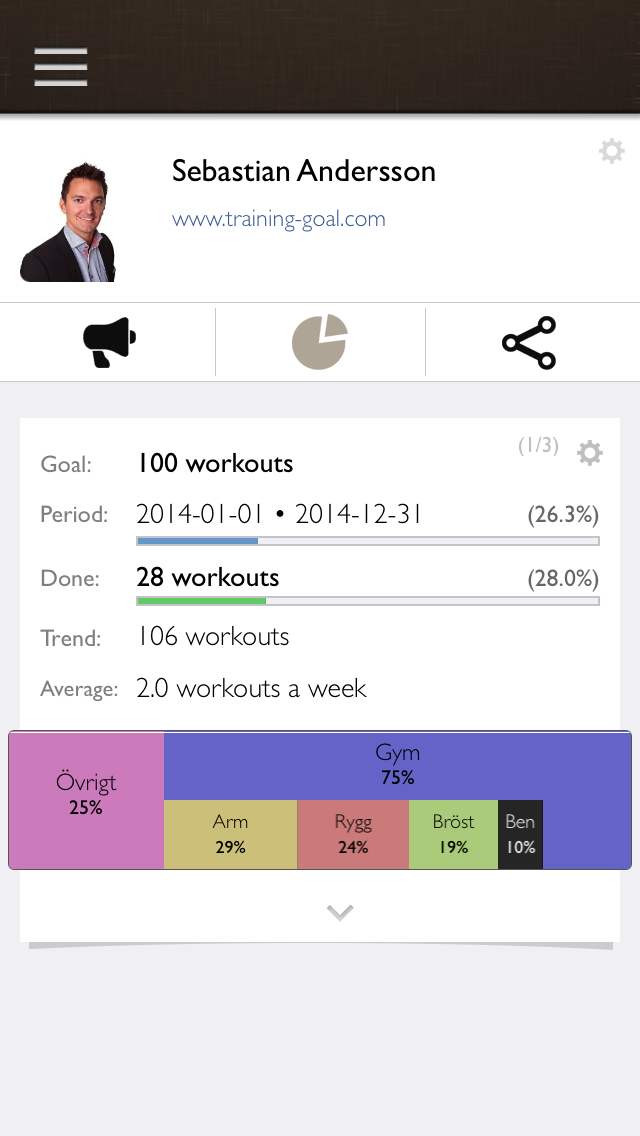Screen dimensions: 640x1136
Task: Select the Gym 75% block
Action: click(x=397, y=765)
